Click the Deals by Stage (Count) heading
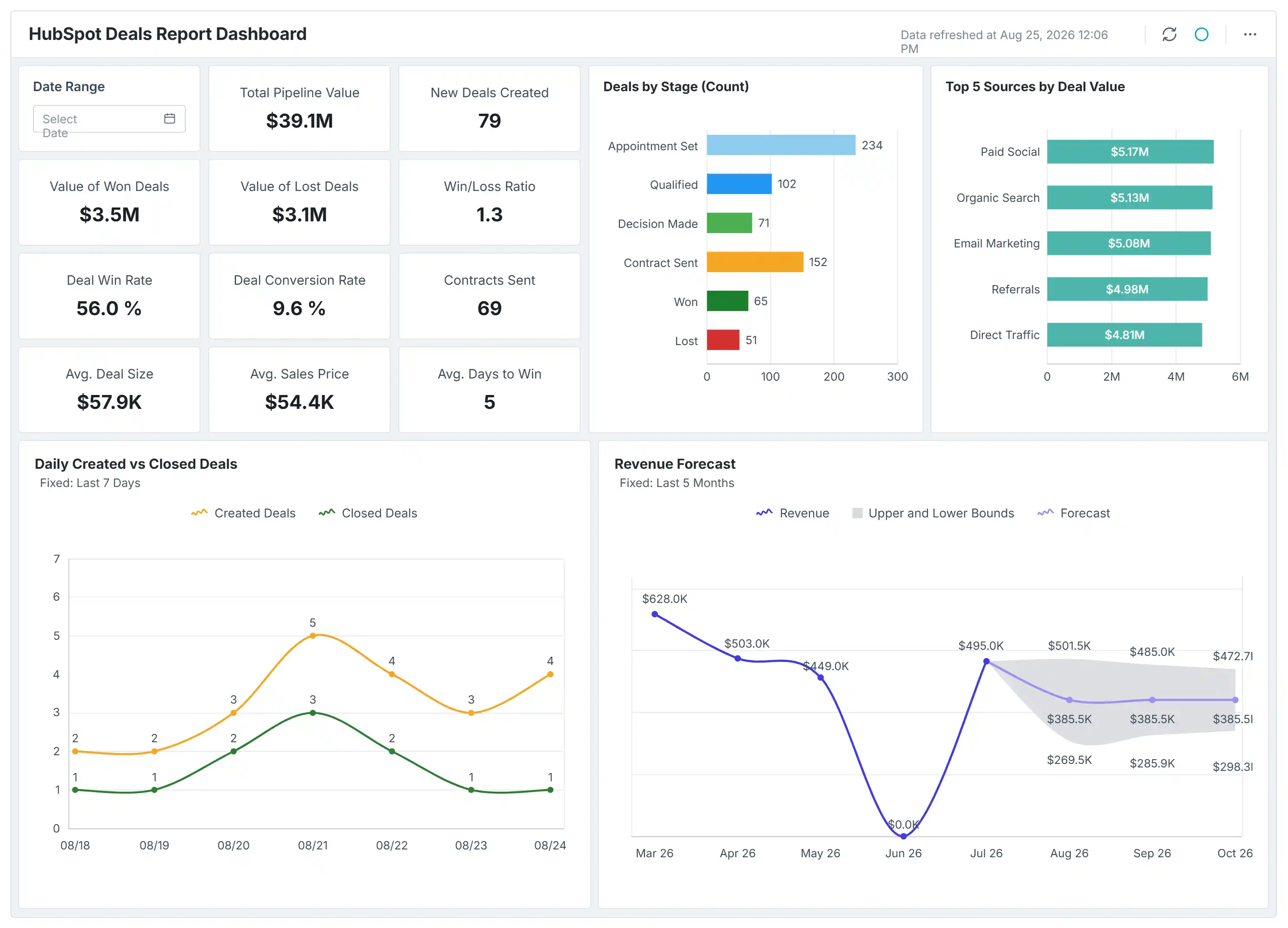Image resolution: width=1288 pixels, height=928 pixels. pyautogui.click(x=676, y=87)
